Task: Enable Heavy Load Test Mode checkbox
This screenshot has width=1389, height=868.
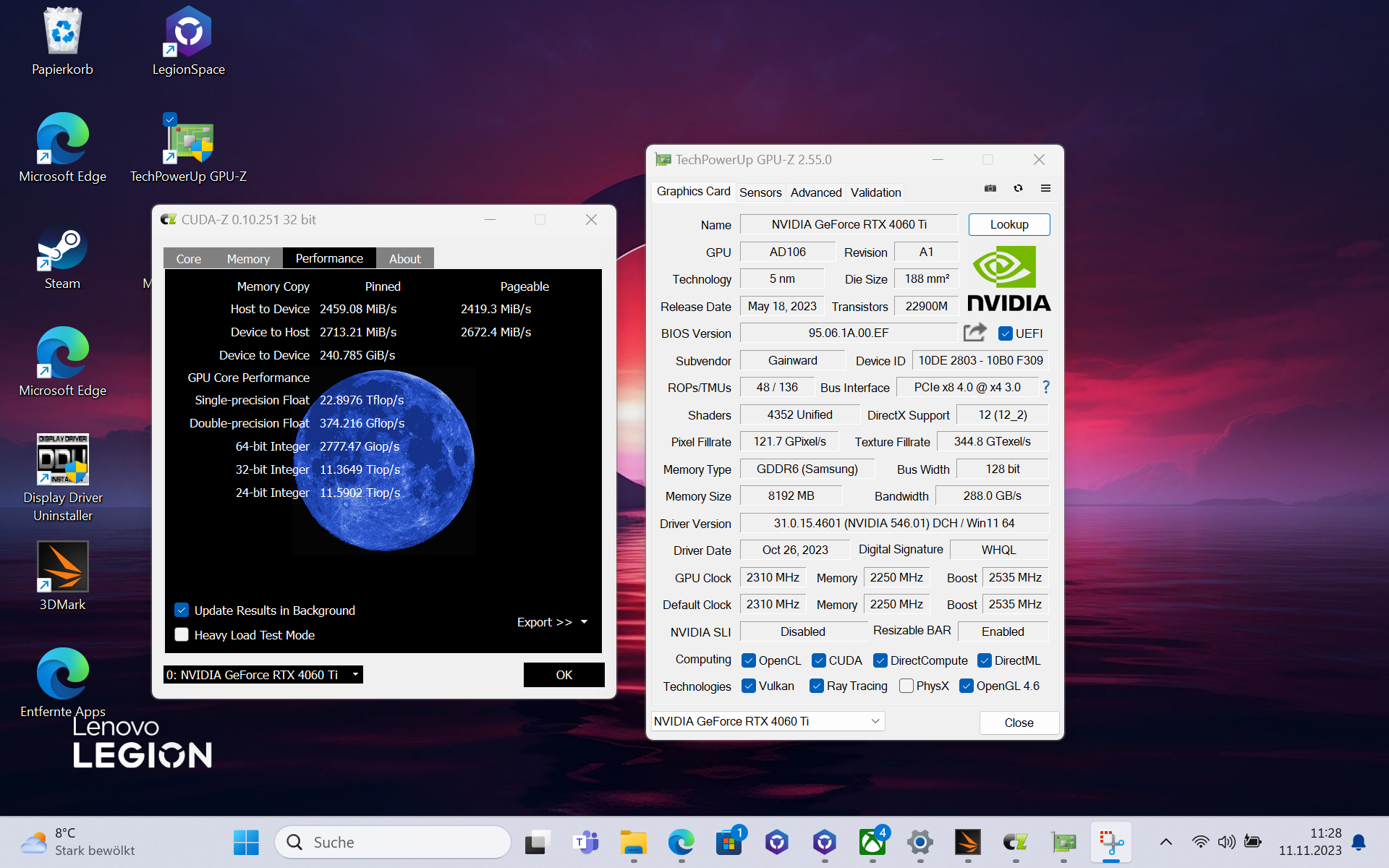Action: tap(182, 635)
